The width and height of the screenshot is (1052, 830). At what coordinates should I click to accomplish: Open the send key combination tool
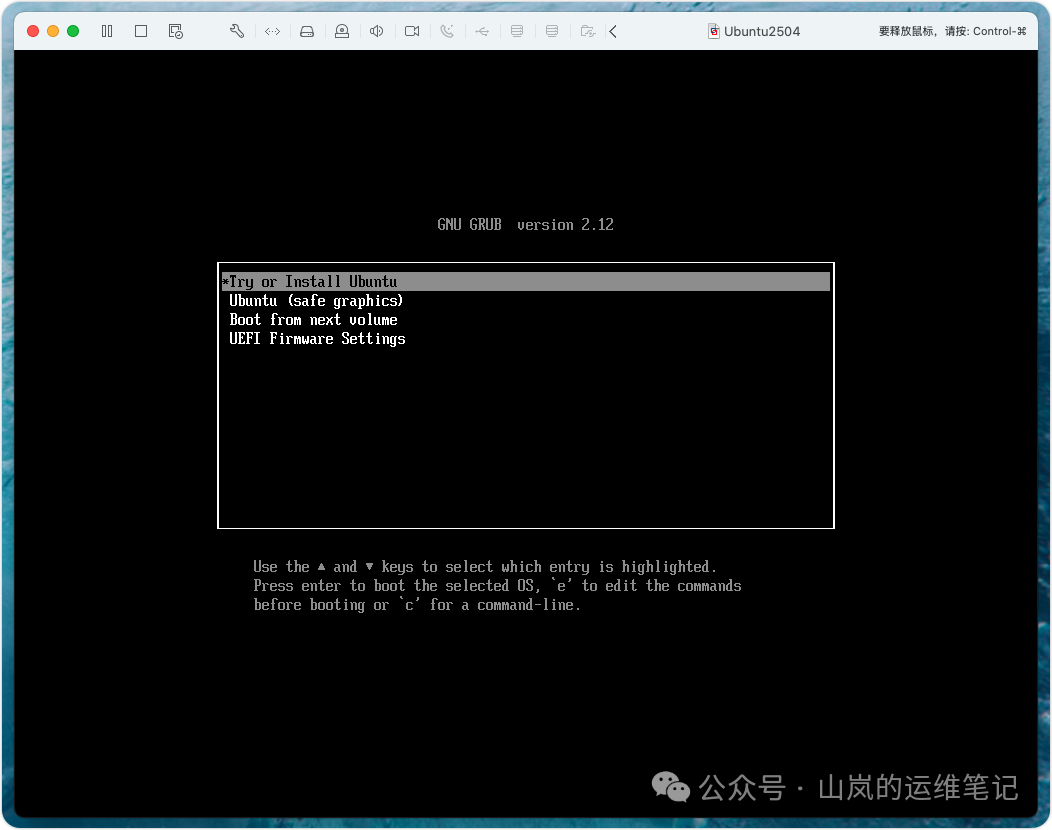click(272, 31)
